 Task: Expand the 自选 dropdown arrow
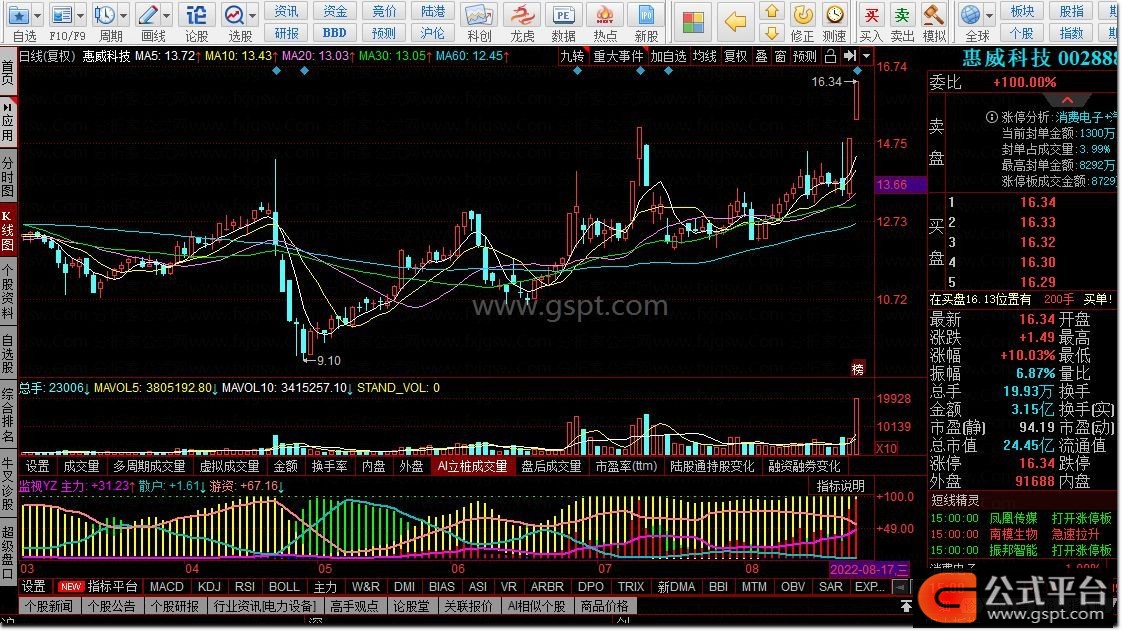[x=38, y=15]
